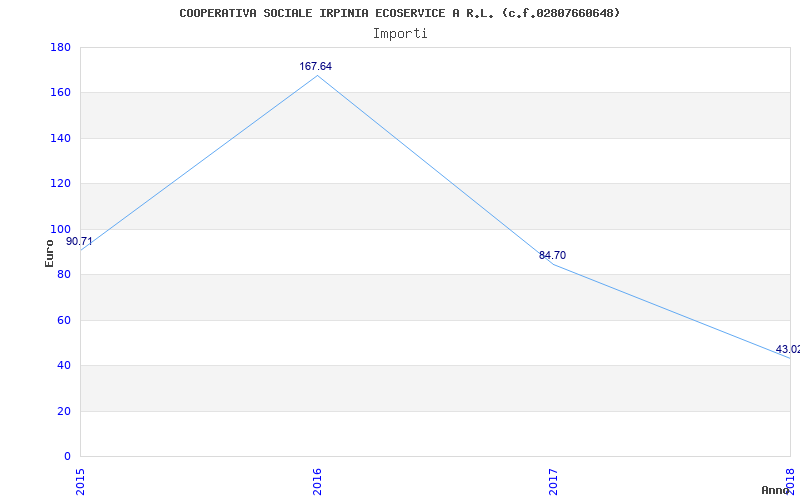Click the 160 y-axis tick label
The image size is (800, 500).
coord(60,93)
